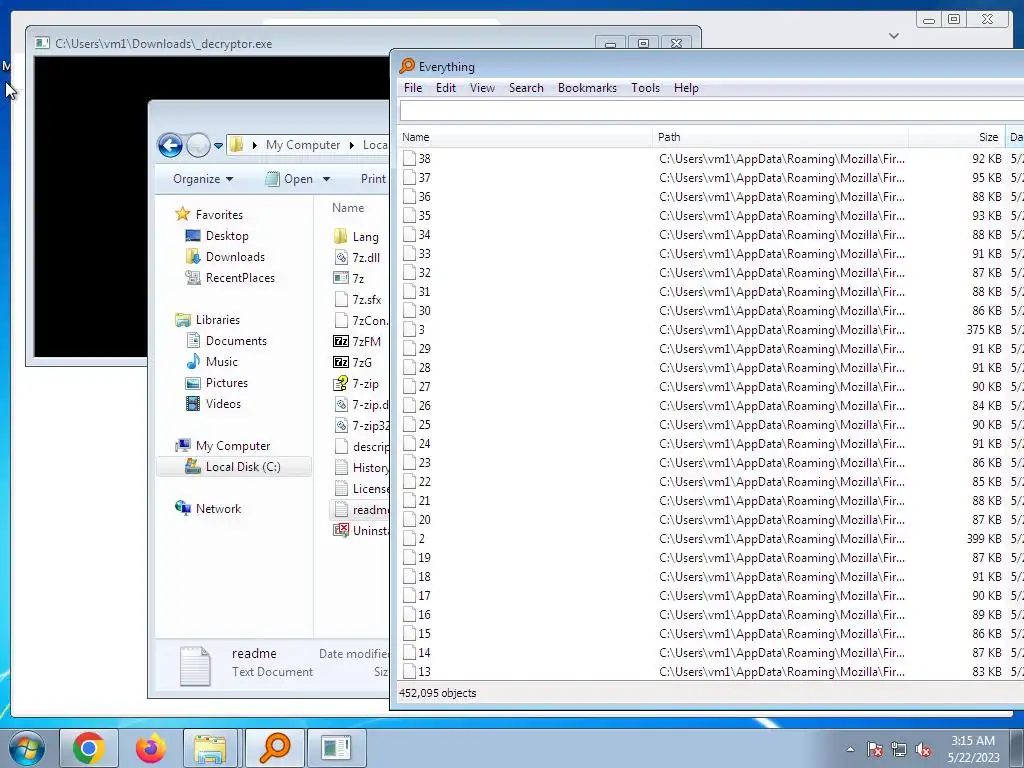Viewport: 1024px width, 768px height.
Task: Select the file icon of row 37
Action: tap(409, 178)
